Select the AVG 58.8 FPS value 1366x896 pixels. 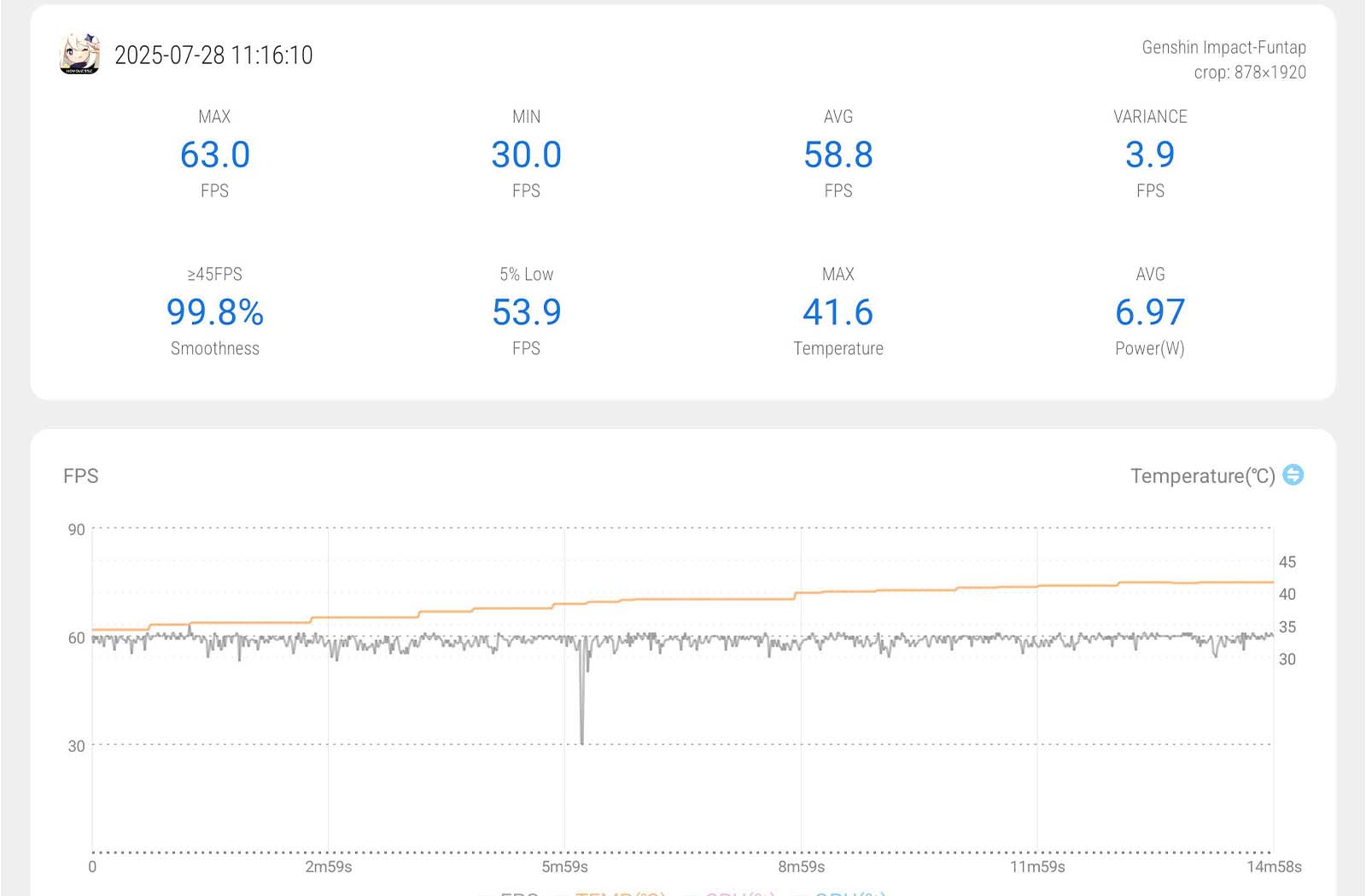tap(838, 154)
